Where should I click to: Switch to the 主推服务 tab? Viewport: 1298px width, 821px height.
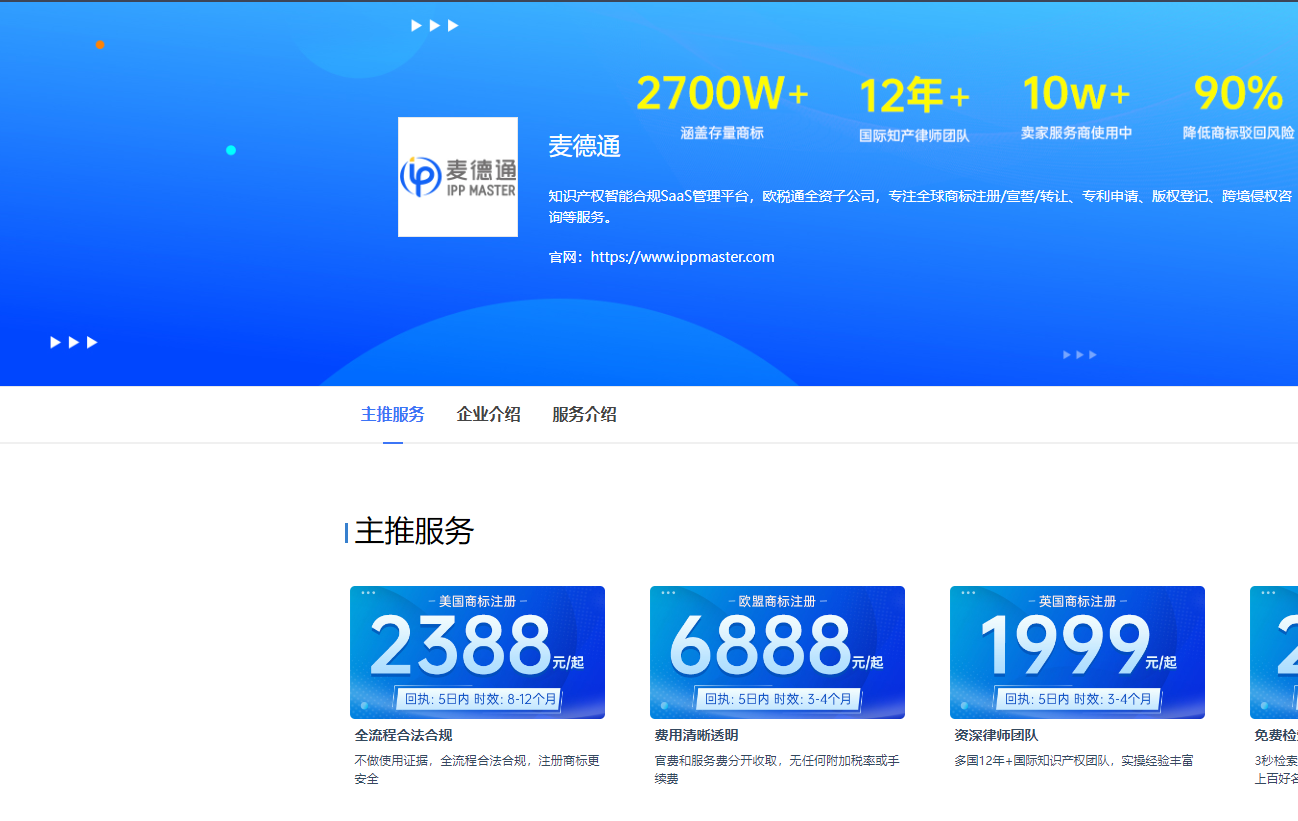(392, 414)
